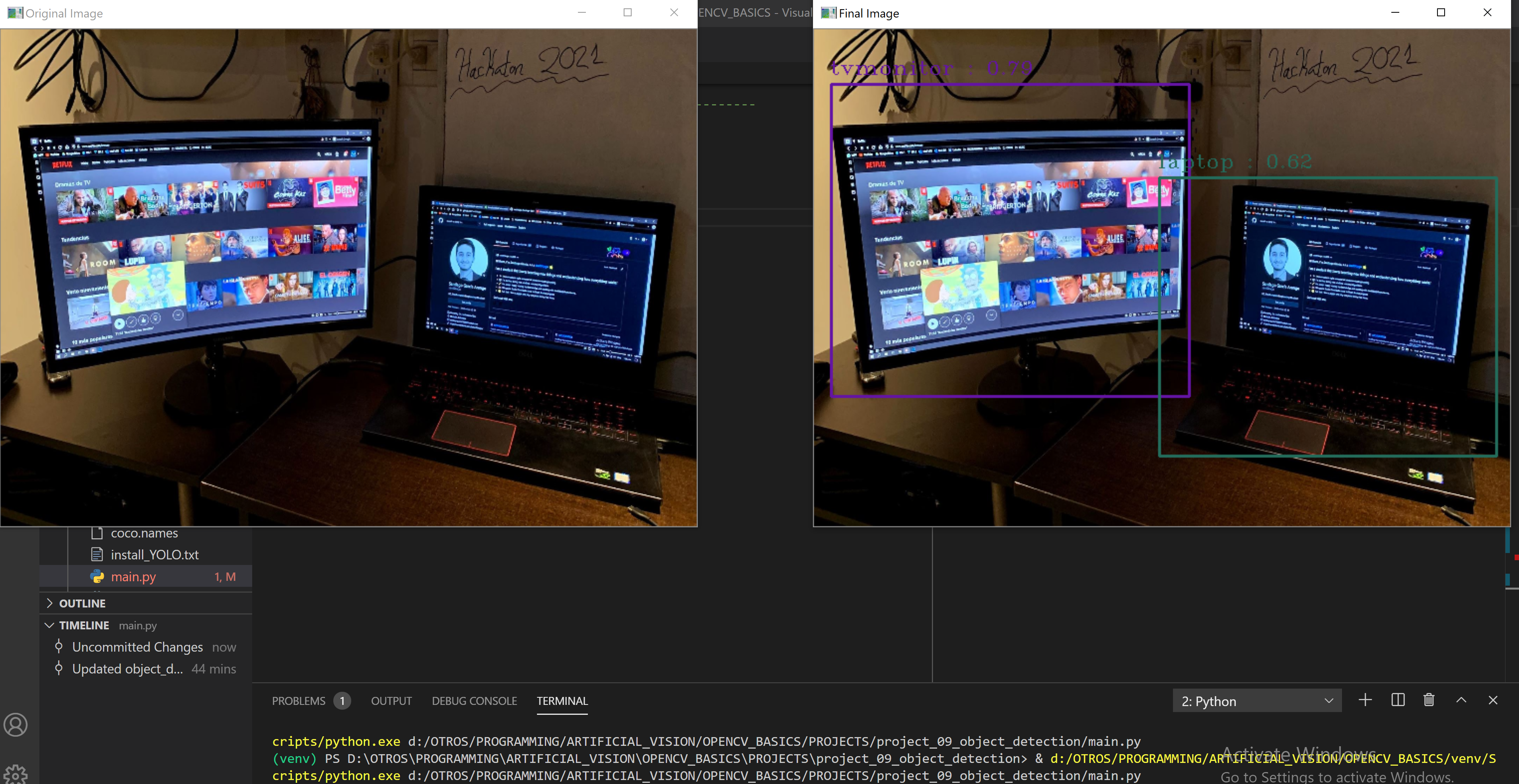
Task: Split the terminal panel
Action: pos(1398,700)
